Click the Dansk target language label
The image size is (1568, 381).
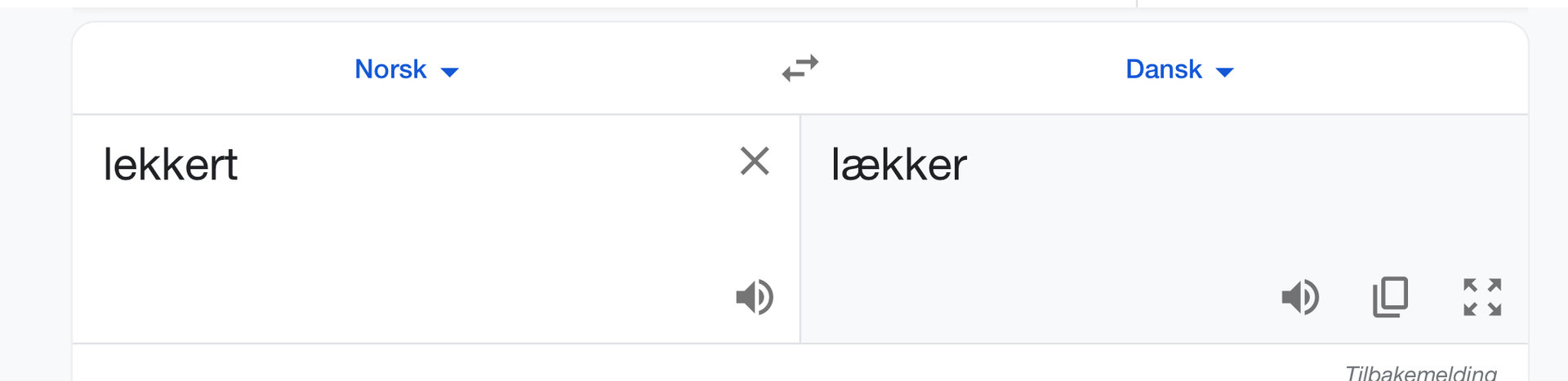click(x=1163, y=69)
